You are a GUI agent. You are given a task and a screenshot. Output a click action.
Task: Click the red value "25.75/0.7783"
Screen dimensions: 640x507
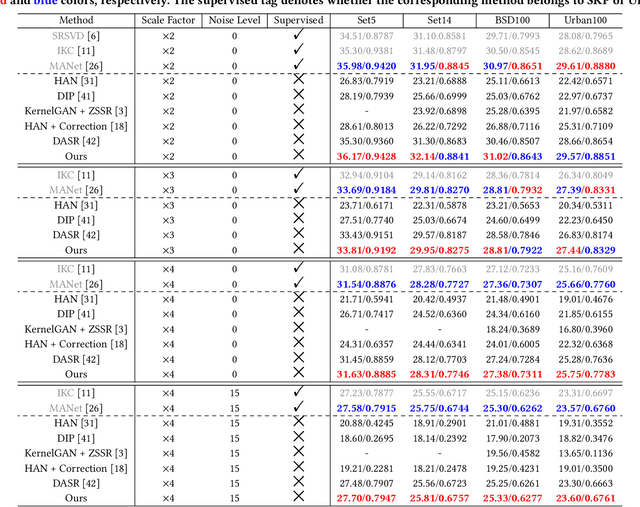point(585,374)
